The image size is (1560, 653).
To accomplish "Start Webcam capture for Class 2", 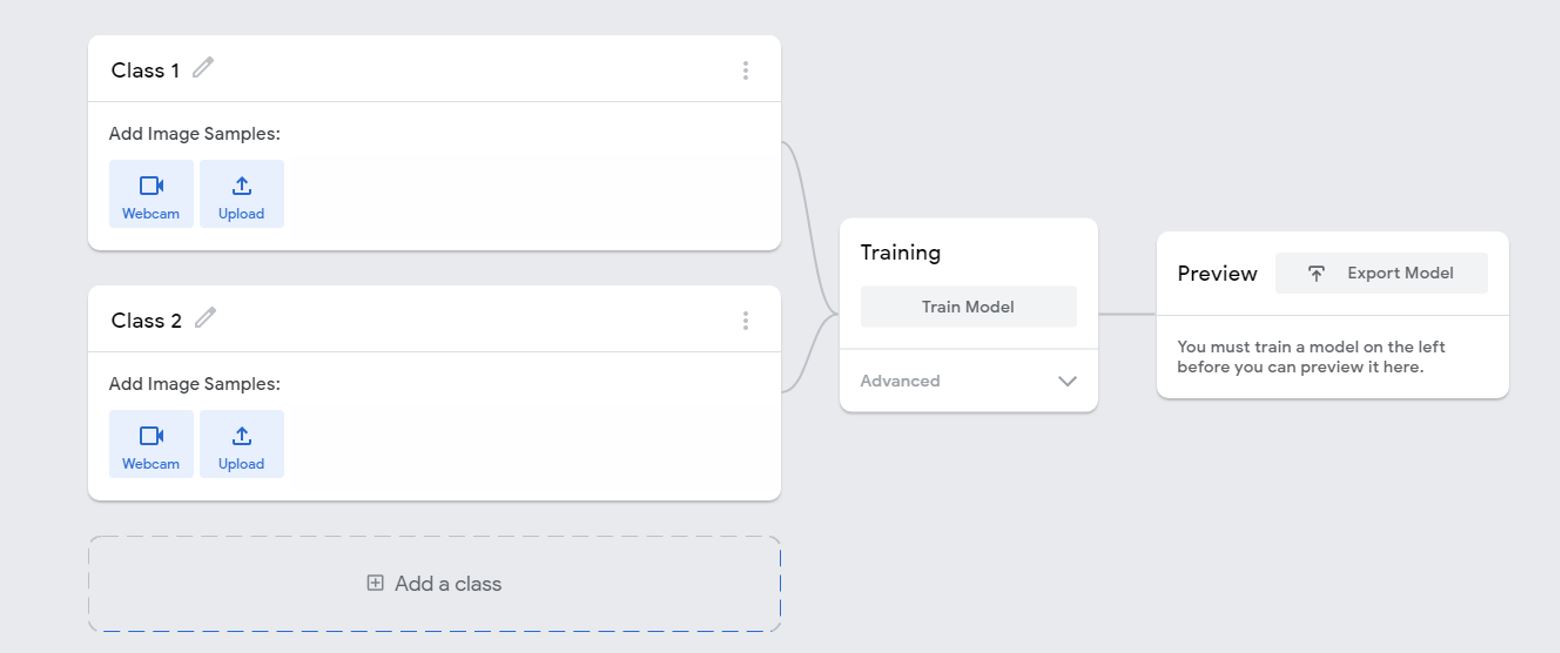I will [151, 444].
